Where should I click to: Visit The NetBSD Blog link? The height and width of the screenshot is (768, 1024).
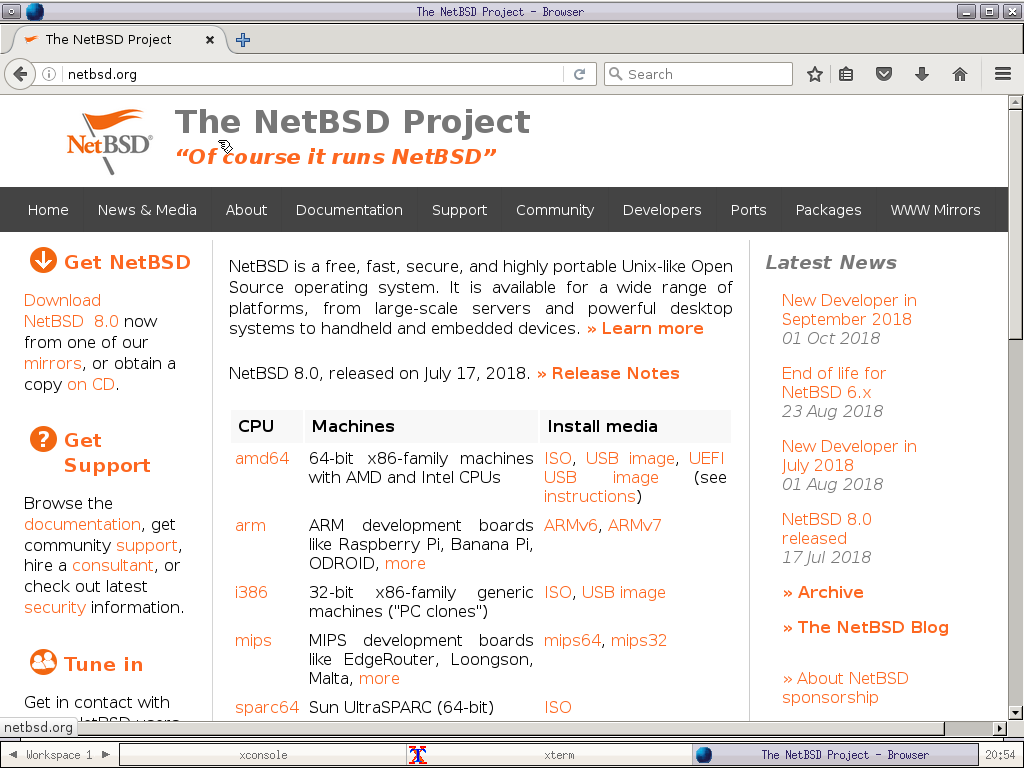click(865, 627)
